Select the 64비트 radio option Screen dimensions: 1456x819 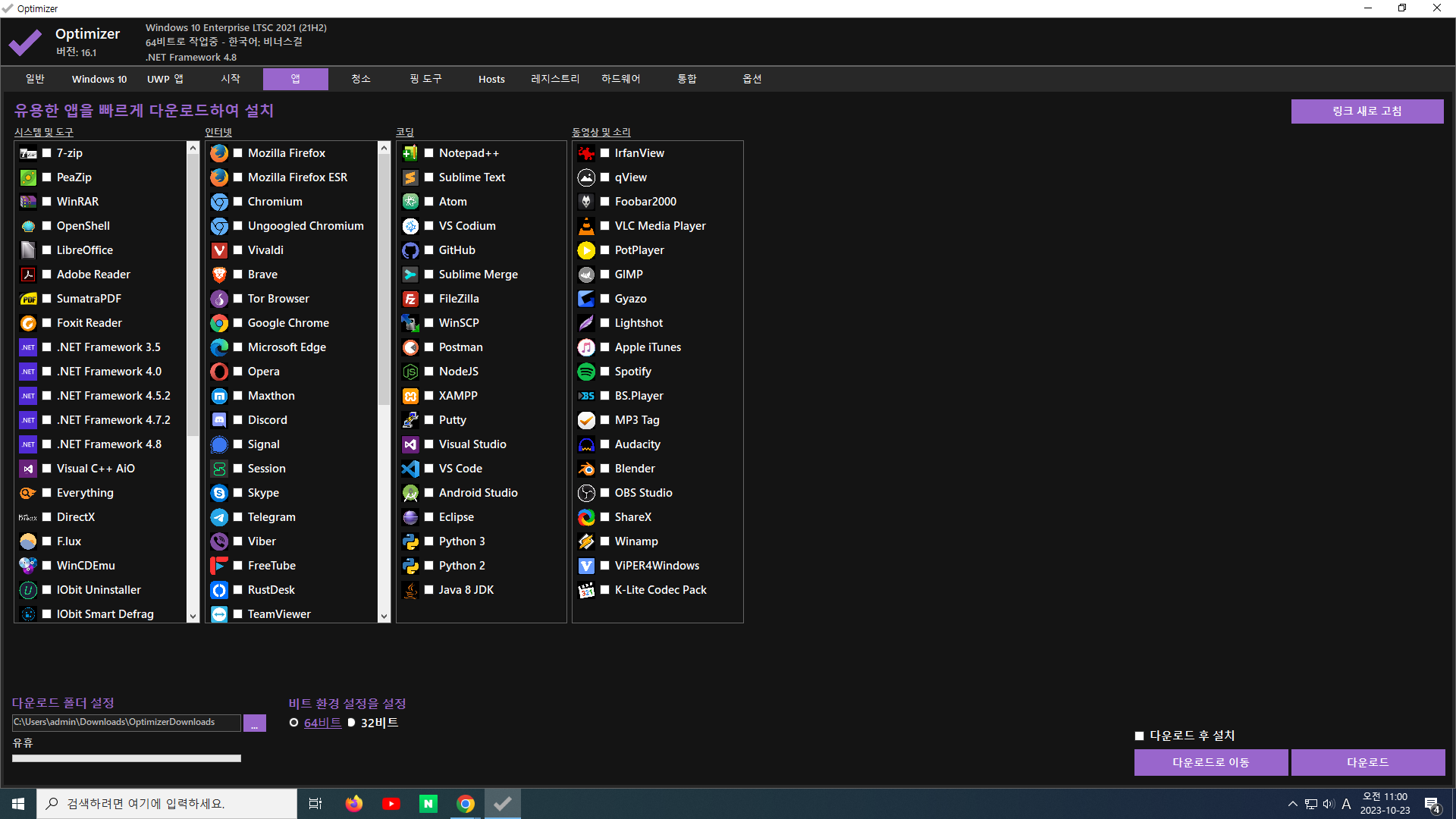point(293,723)
